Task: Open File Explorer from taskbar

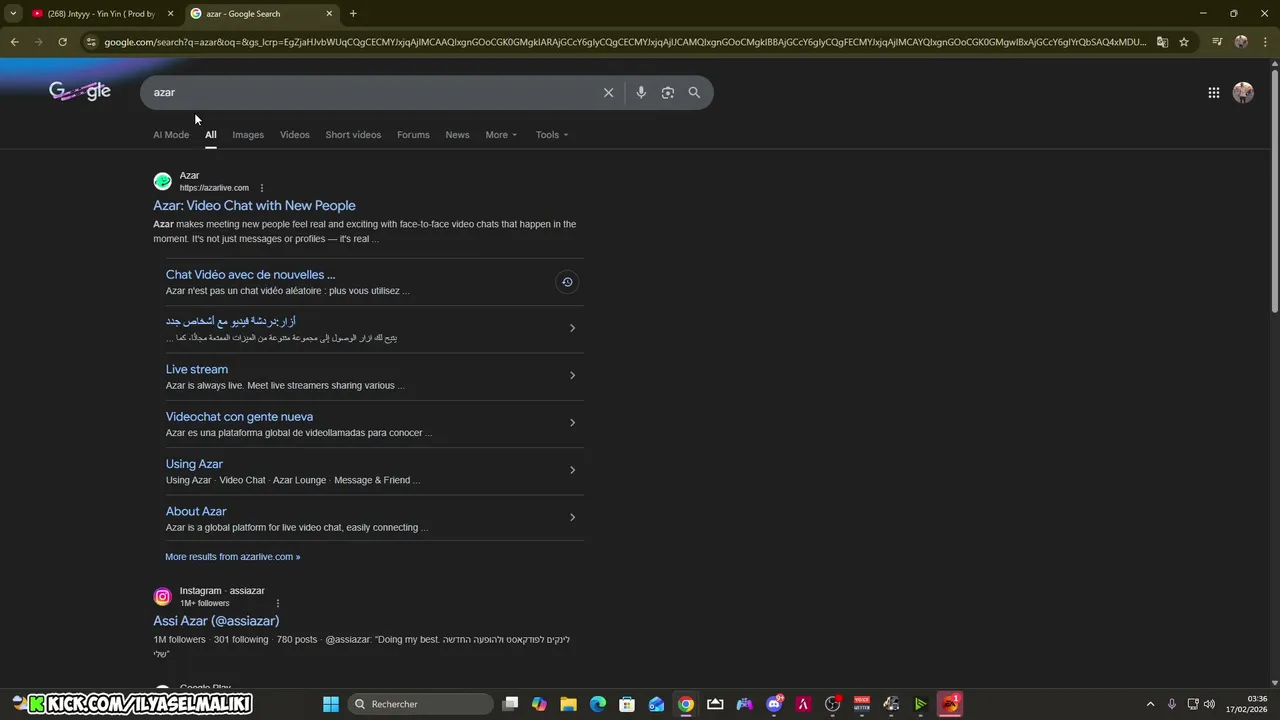Action: click(x=568, y=704)
